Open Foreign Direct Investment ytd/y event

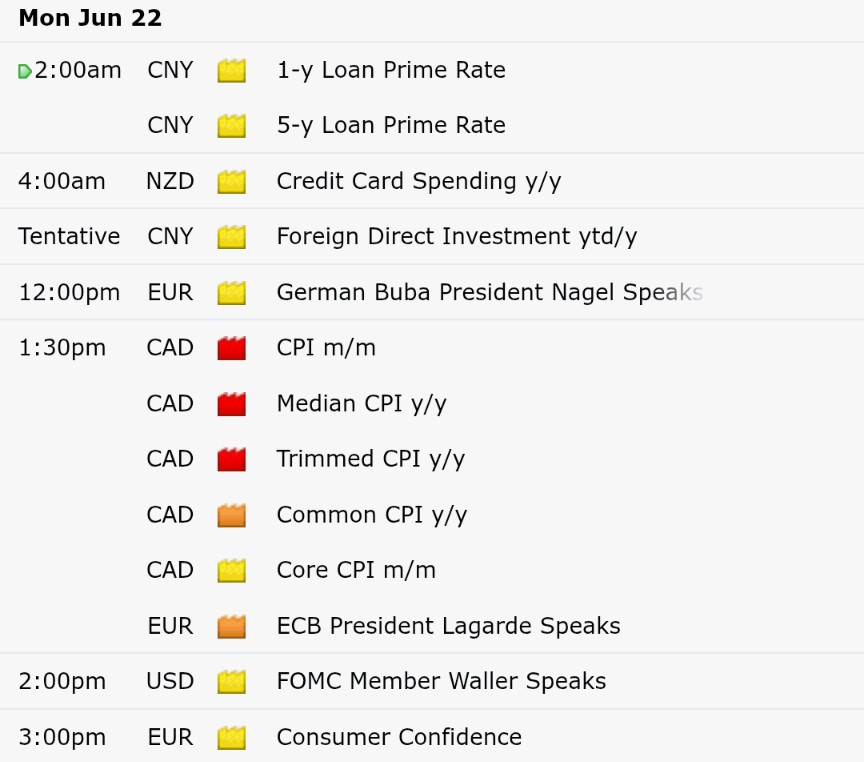[457, 237]
